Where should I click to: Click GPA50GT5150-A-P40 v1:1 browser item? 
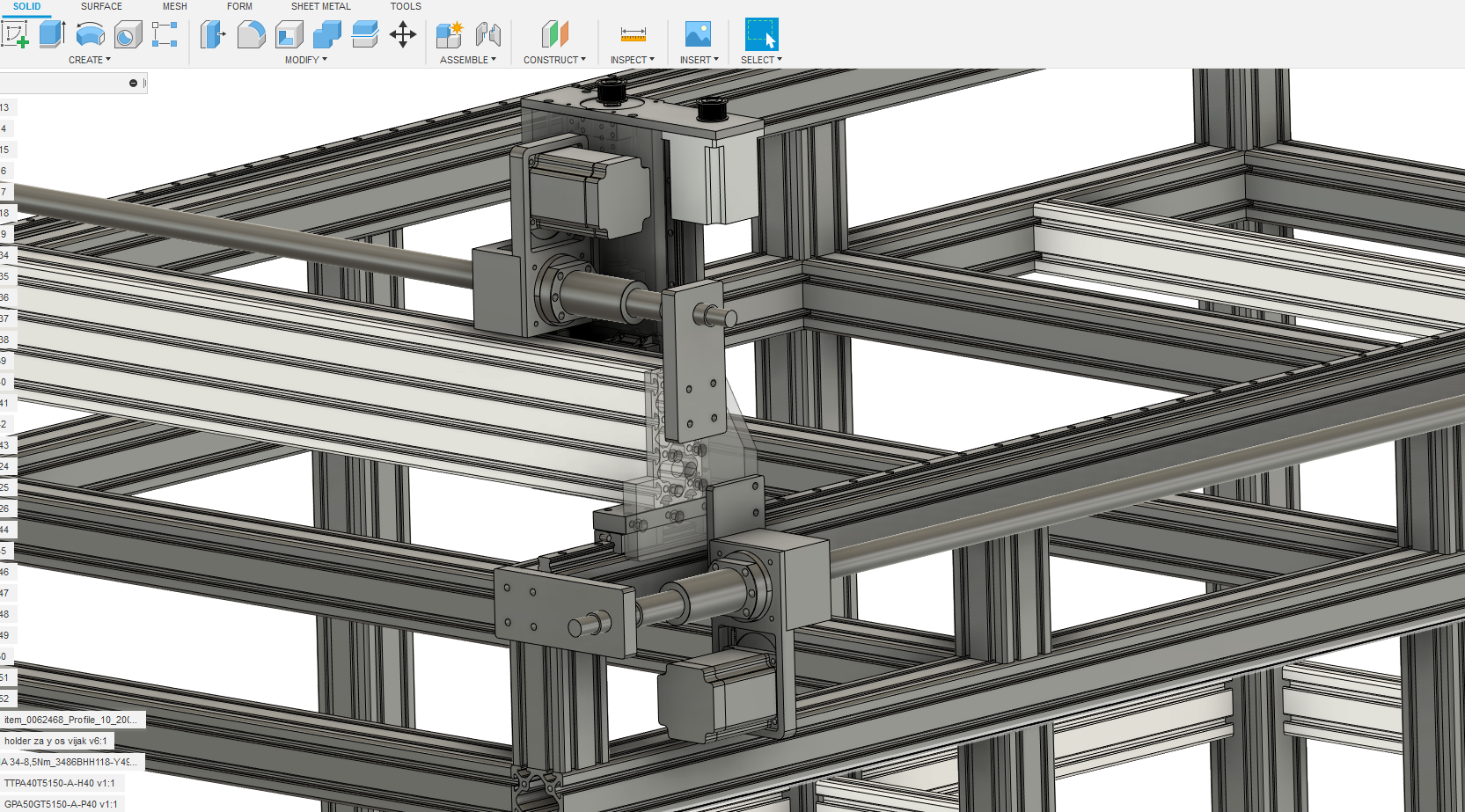click(x=61, y=804)
